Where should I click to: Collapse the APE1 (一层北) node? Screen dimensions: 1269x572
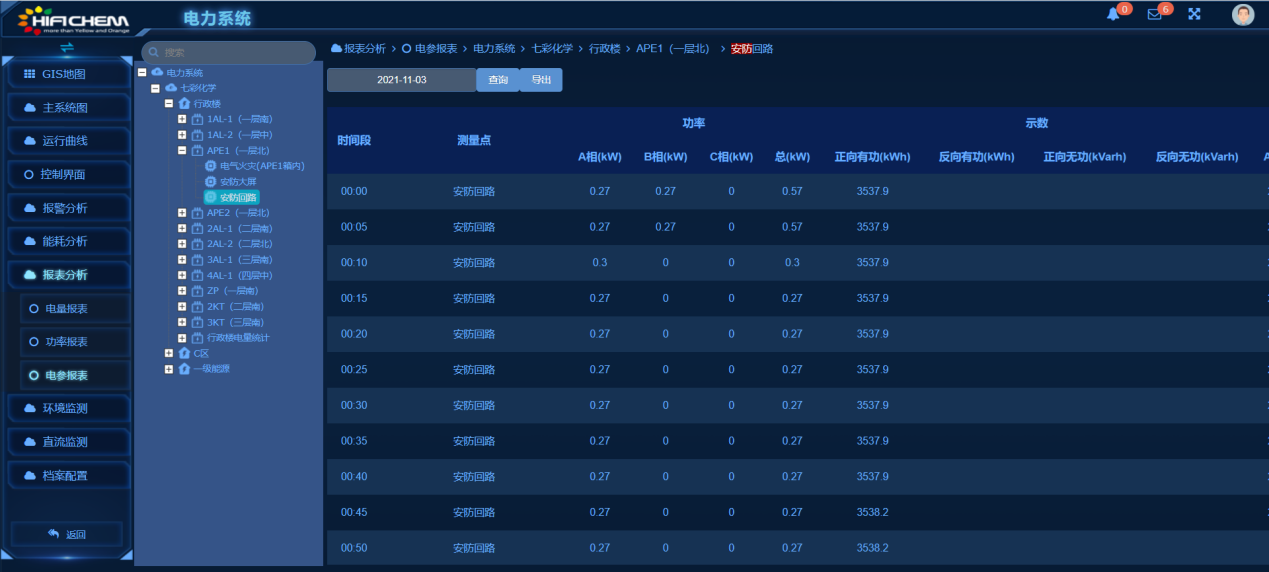tap(182, 150)
